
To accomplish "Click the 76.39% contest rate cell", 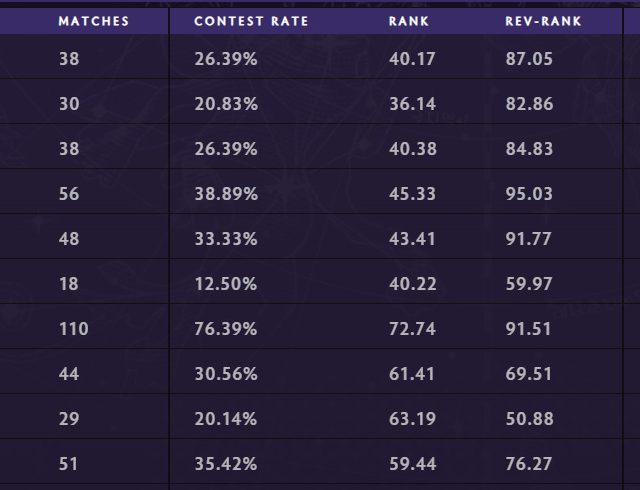I will click(x=226, y=329).
